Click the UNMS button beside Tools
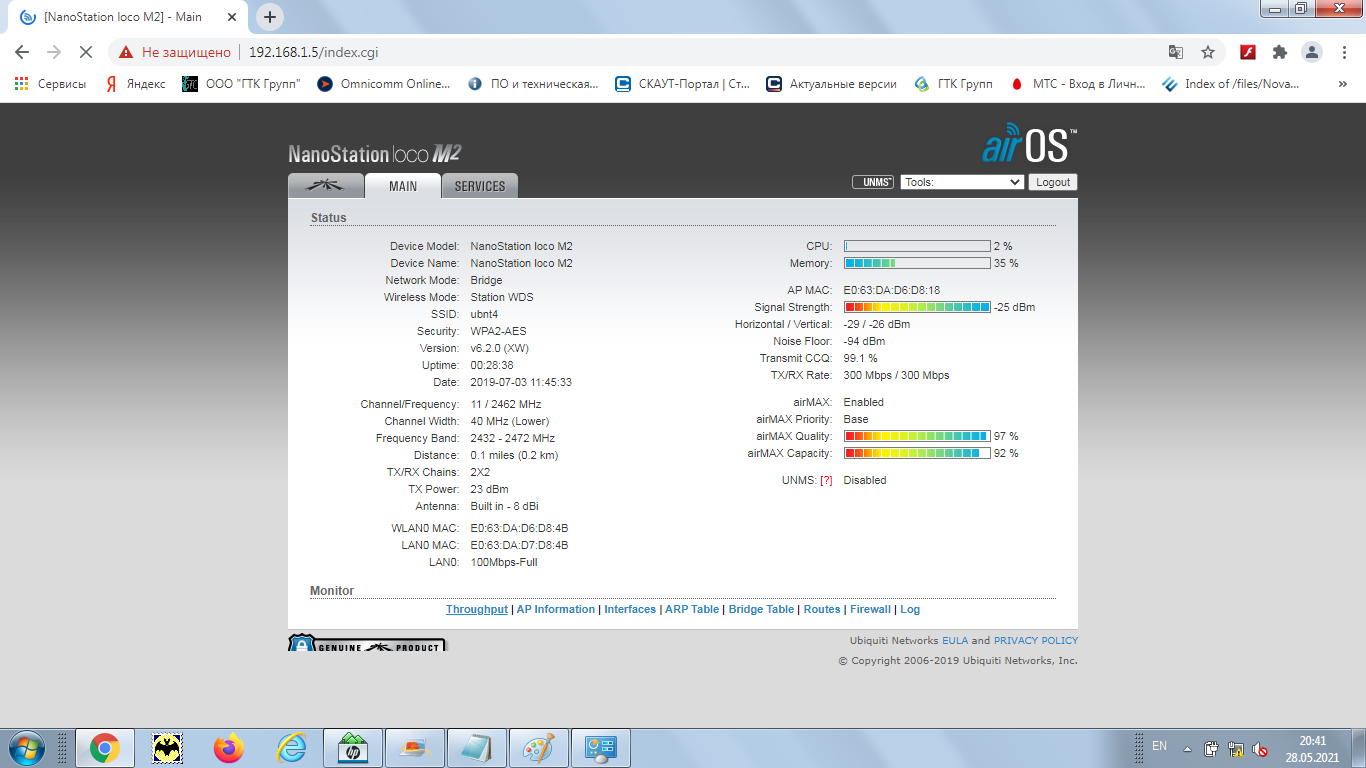Image resolution: width=1366 pixels, height=768 pixels. pos(873,182)
